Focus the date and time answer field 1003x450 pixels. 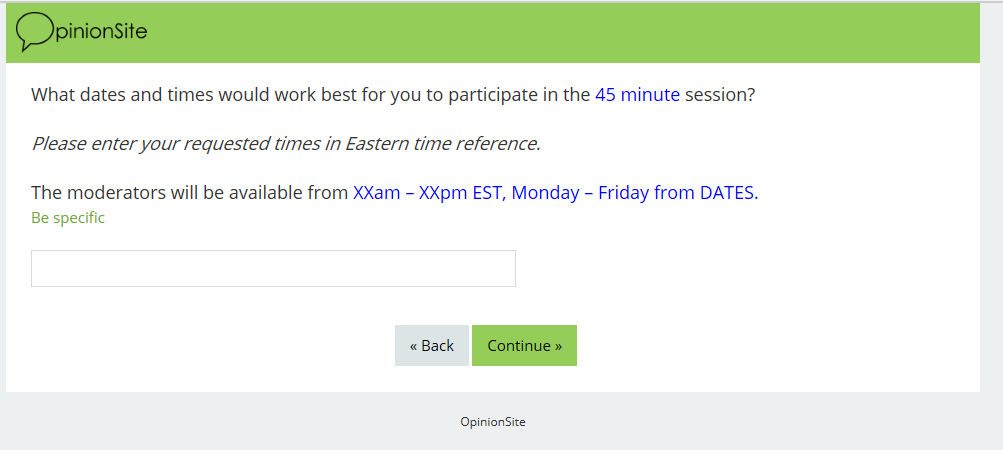(273, 268)
